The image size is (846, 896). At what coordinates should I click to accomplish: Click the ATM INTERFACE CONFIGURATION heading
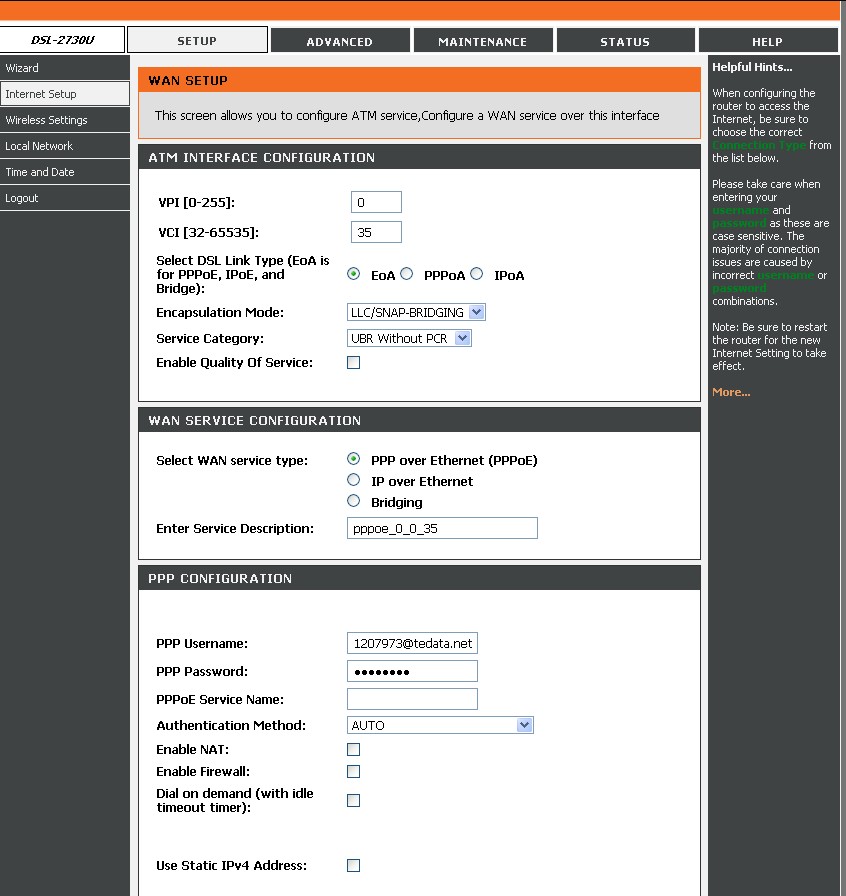(x=261, y=157)
